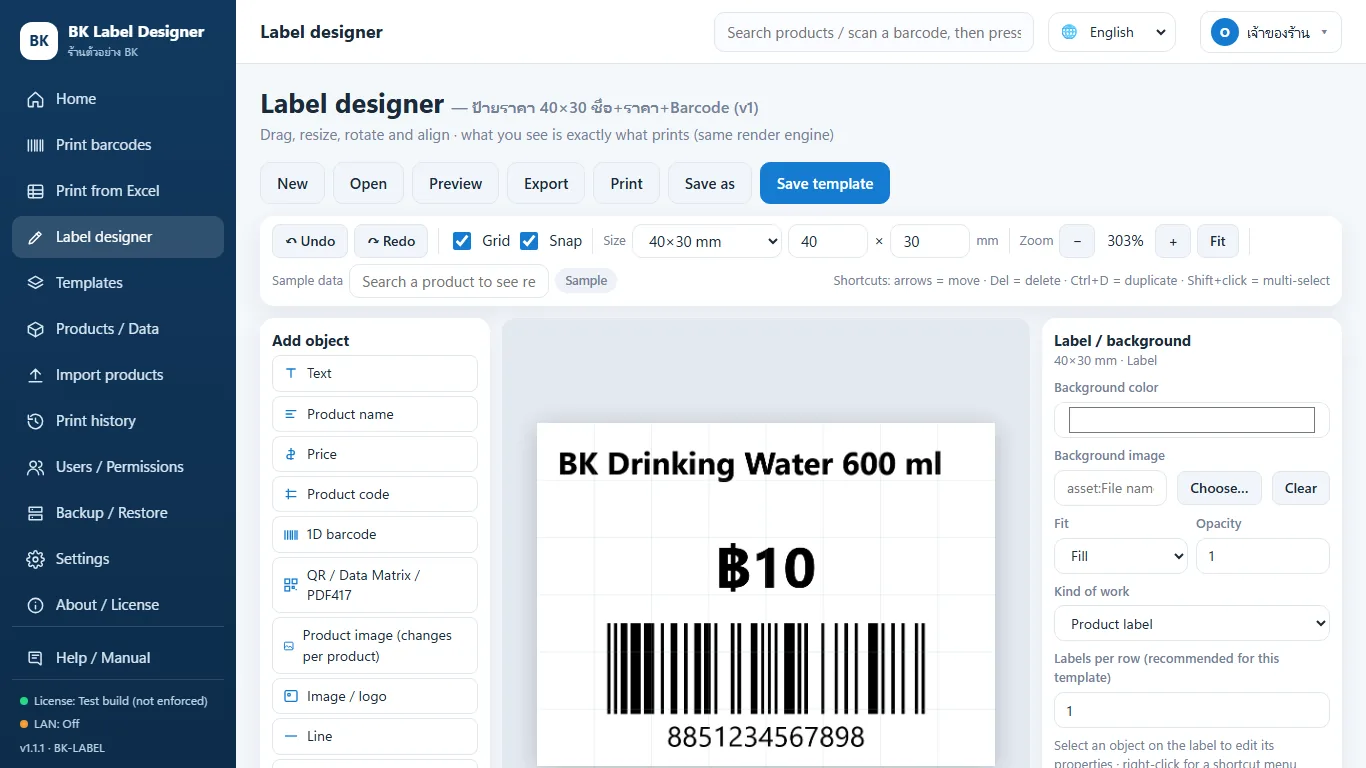Click the Print button
The height and width of the screenshot is (768, 1366).
tap(627, 183)
